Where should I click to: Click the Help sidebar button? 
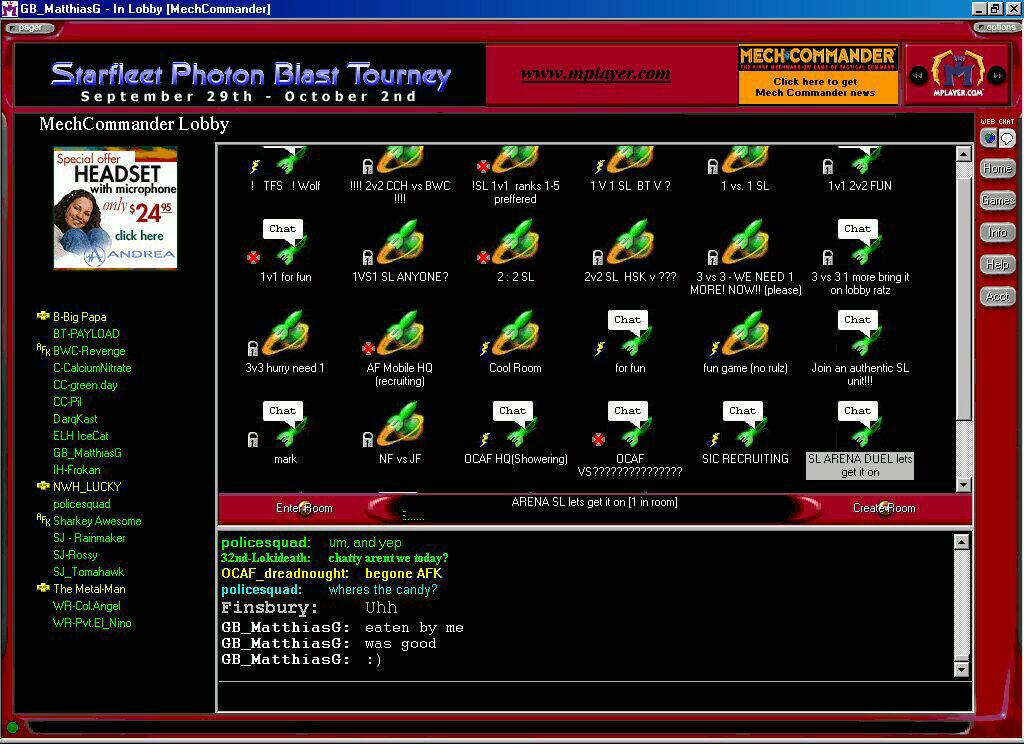998,265
